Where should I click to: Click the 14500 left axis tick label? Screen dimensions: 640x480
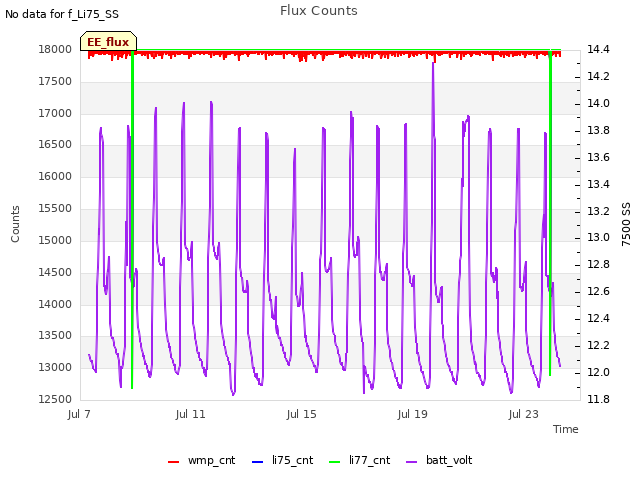pyautogui.click(x=55, y=272)
